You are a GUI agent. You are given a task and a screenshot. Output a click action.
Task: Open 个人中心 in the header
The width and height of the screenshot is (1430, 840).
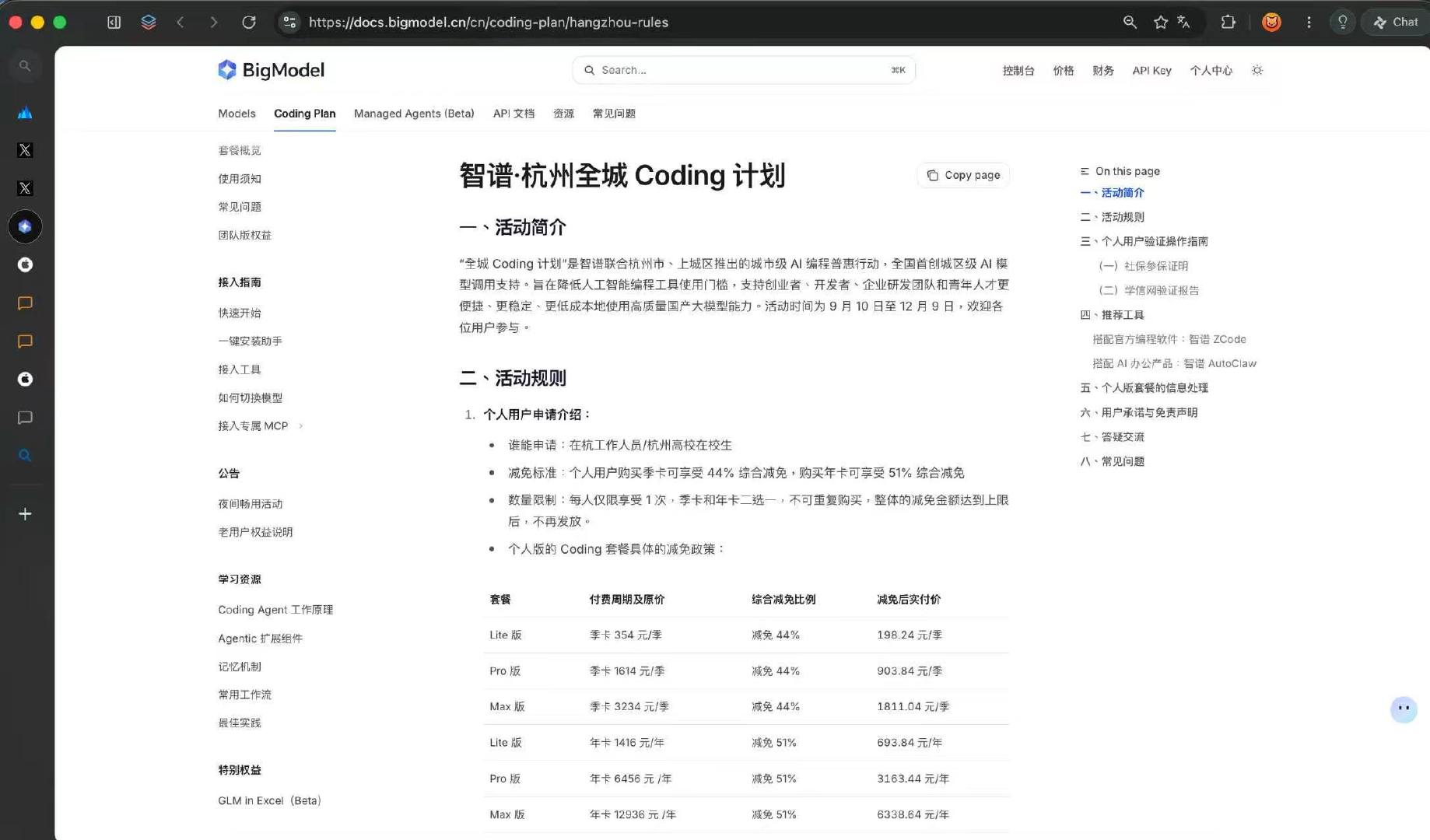click(x=1211, y=71)
